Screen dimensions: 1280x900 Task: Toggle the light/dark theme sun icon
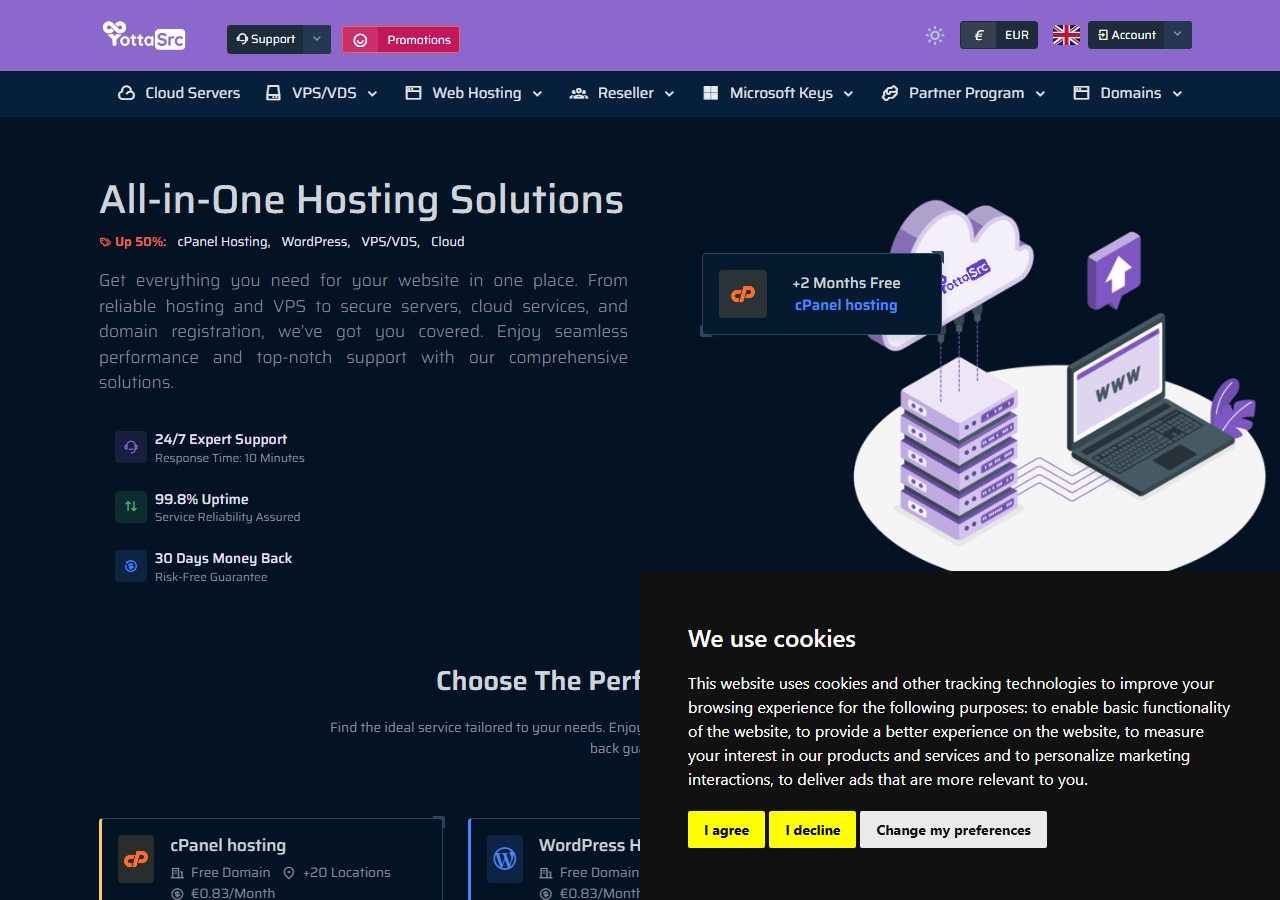click(935, 36)
